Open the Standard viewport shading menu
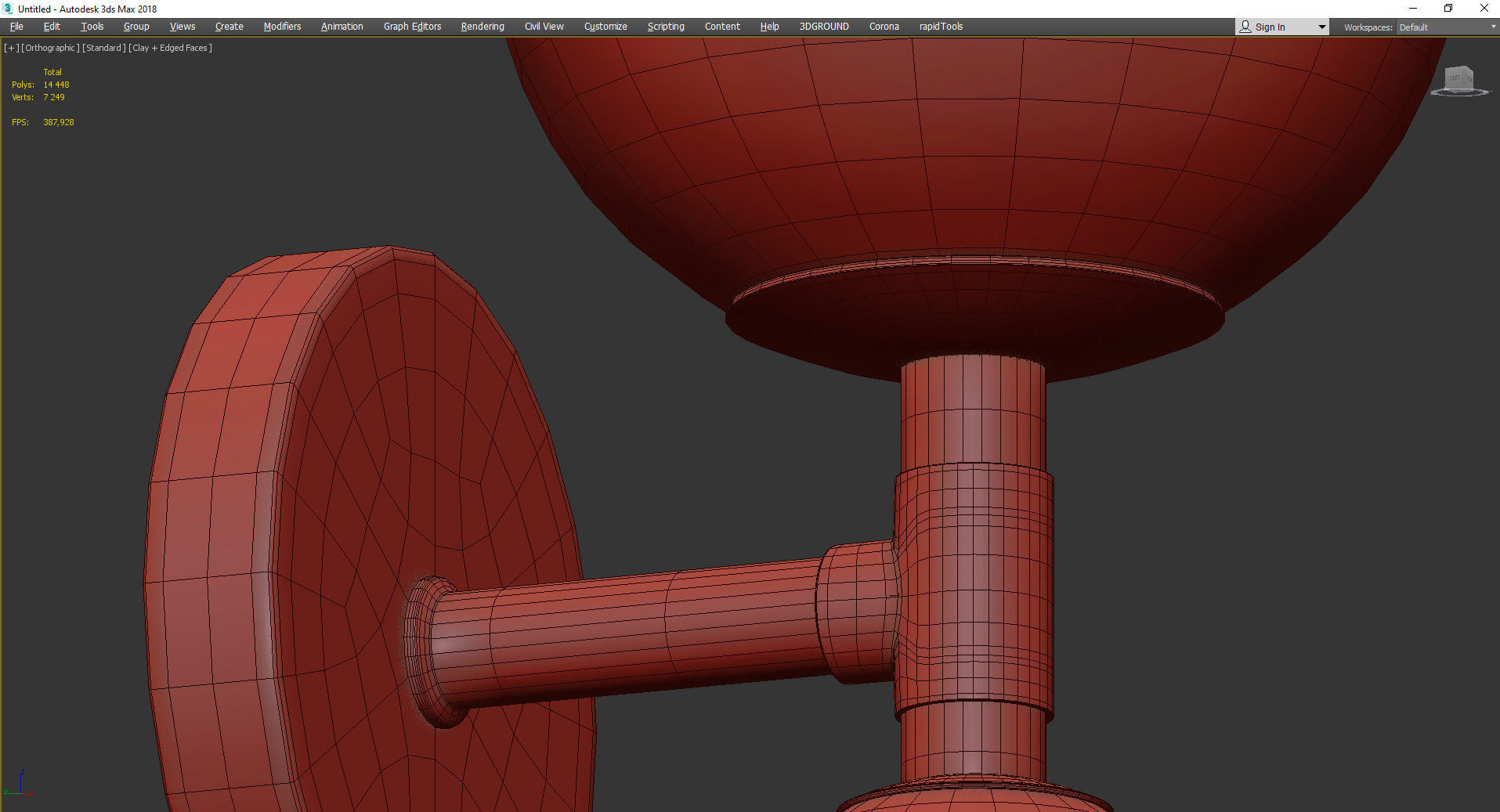The image size is (1500, 812). point(104,48)
